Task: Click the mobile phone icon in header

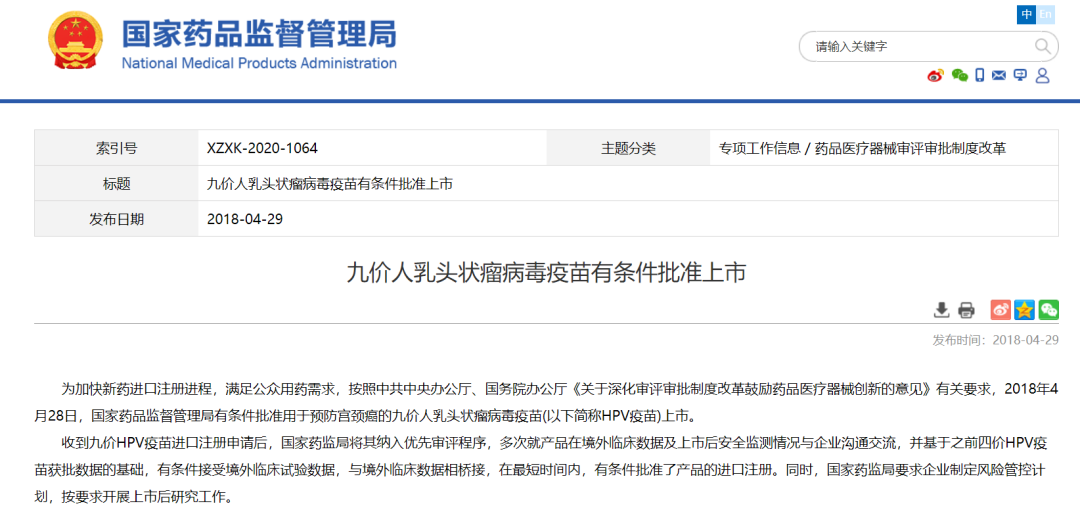Action: coord(980,76)
